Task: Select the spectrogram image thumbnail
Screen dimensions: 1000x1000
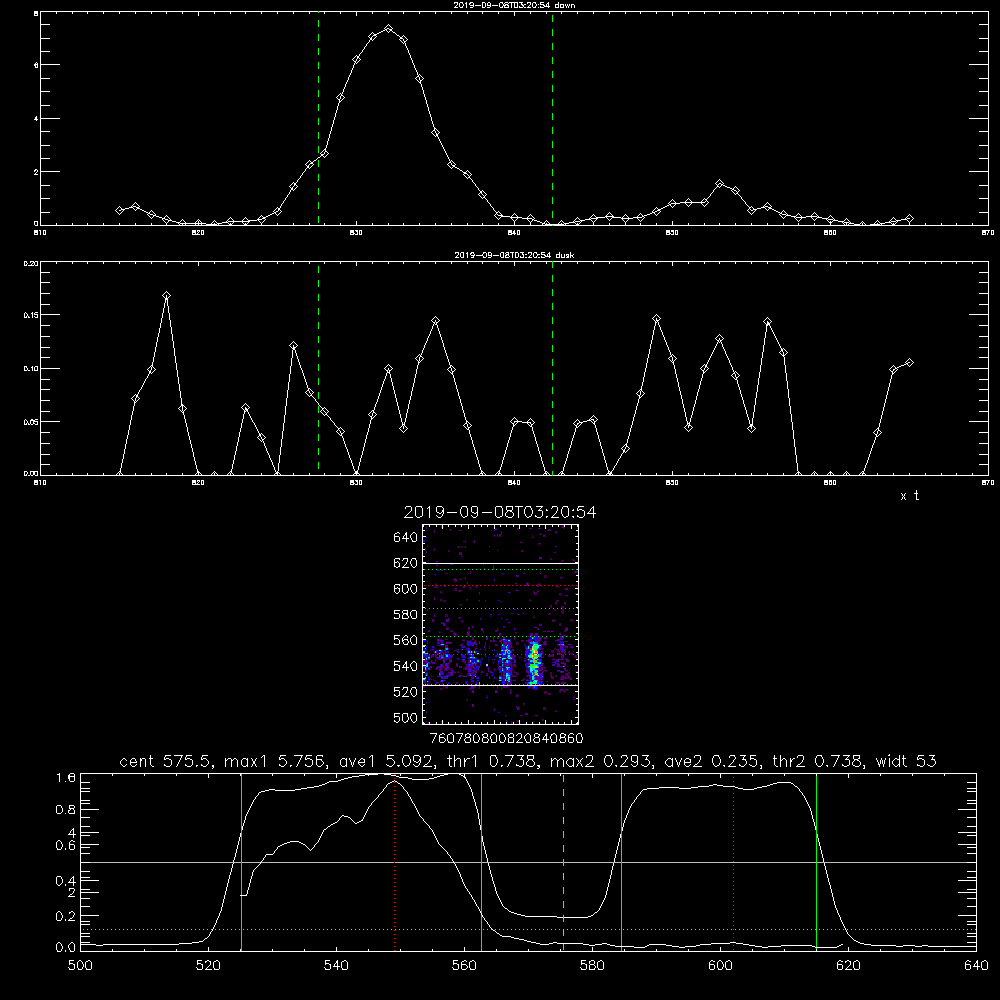Action: tap(500, 624)
